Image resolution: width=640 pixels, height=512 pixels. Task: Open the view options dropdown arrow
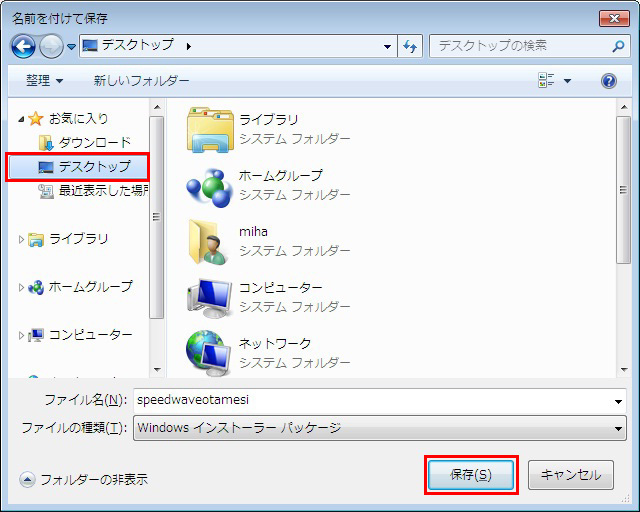(x=568, y=81)
